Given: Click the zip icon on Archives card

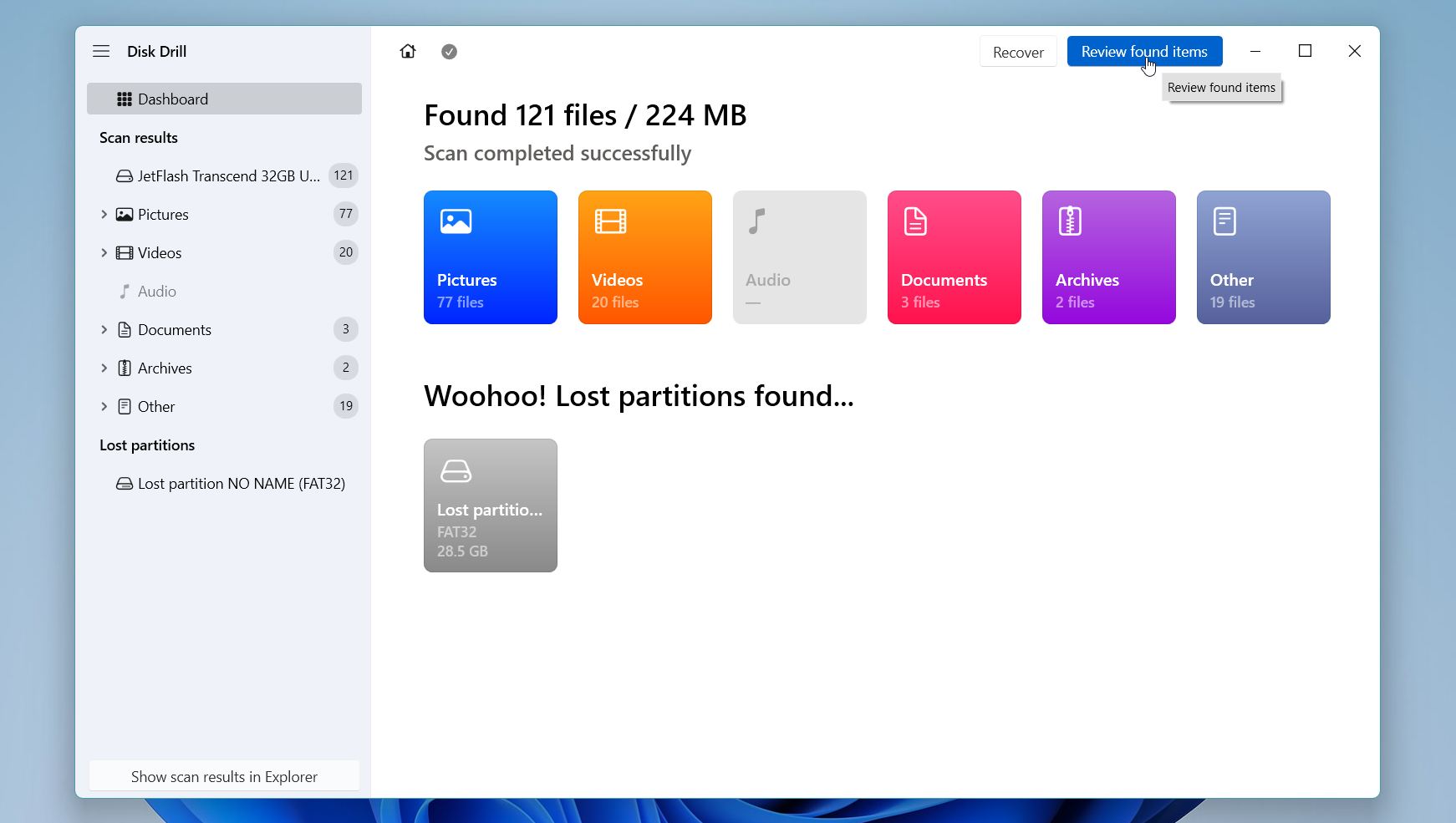Looking at the screenshot, I should [1071, 221].
